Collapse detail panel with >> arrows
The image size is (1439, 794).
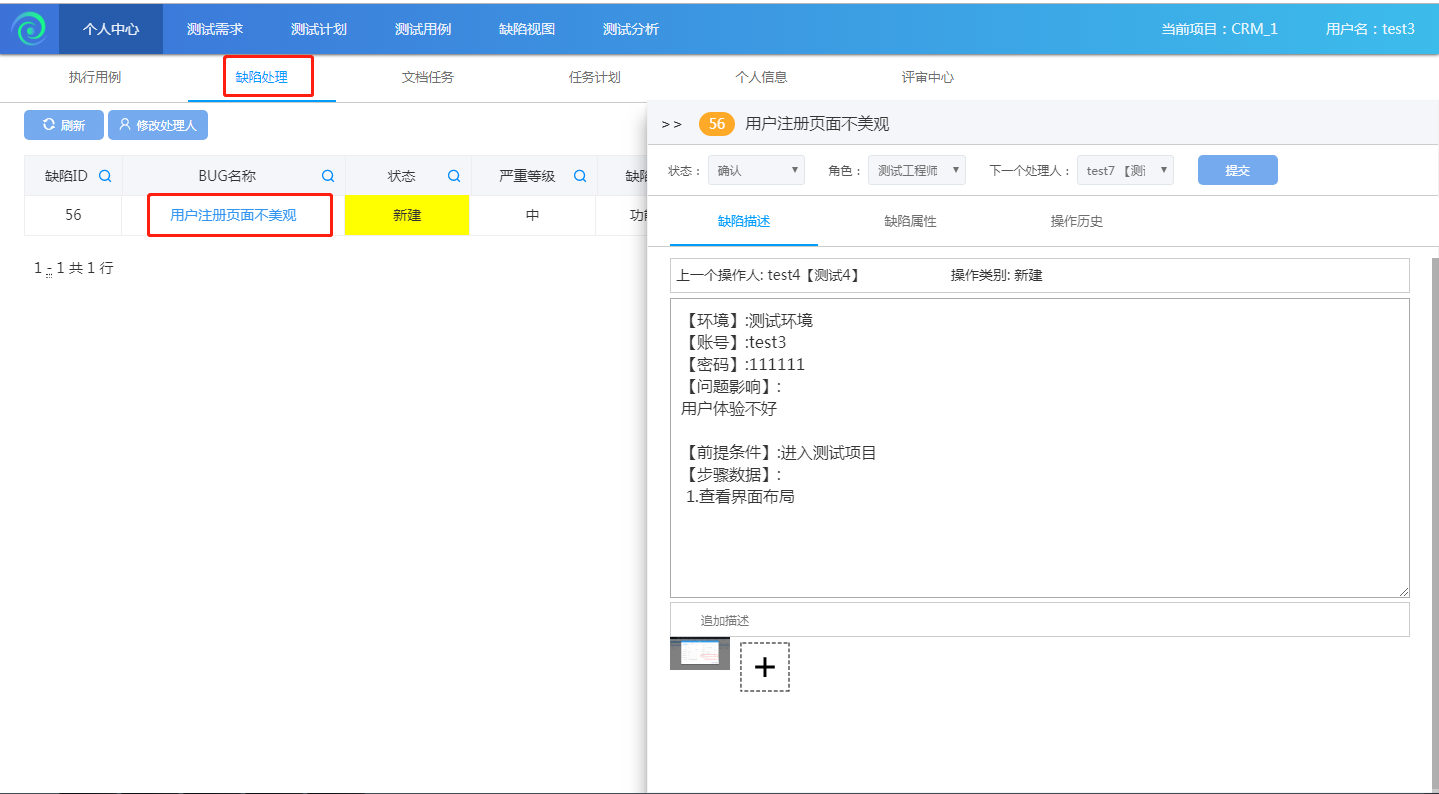[672, 124]
